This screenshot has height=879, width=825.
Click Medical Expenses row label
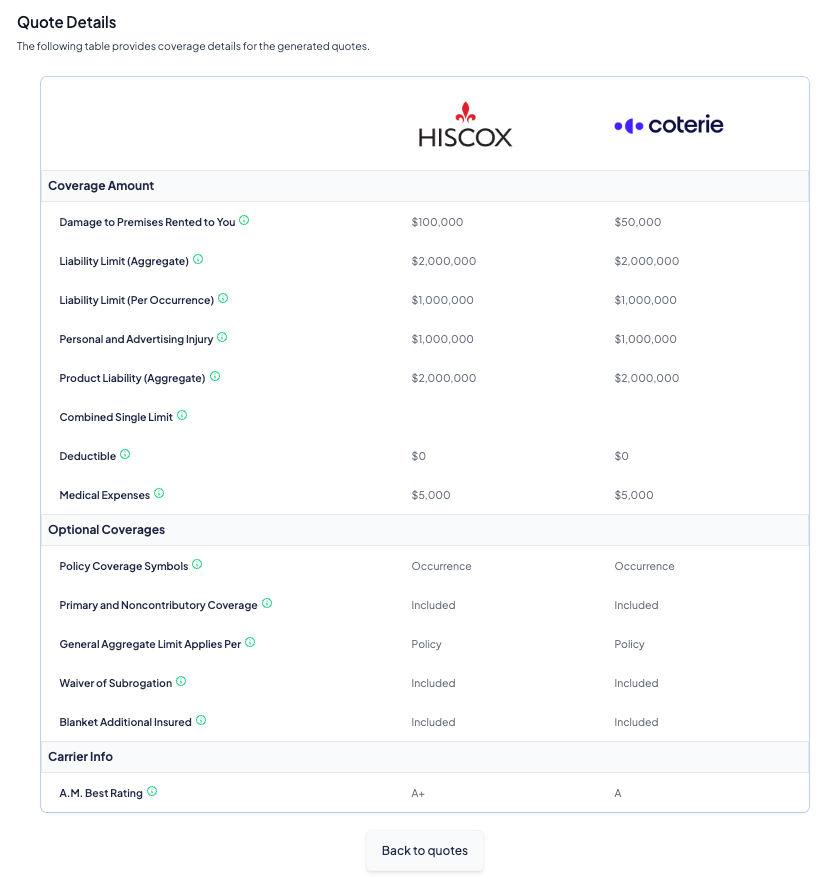pos(105,495)
